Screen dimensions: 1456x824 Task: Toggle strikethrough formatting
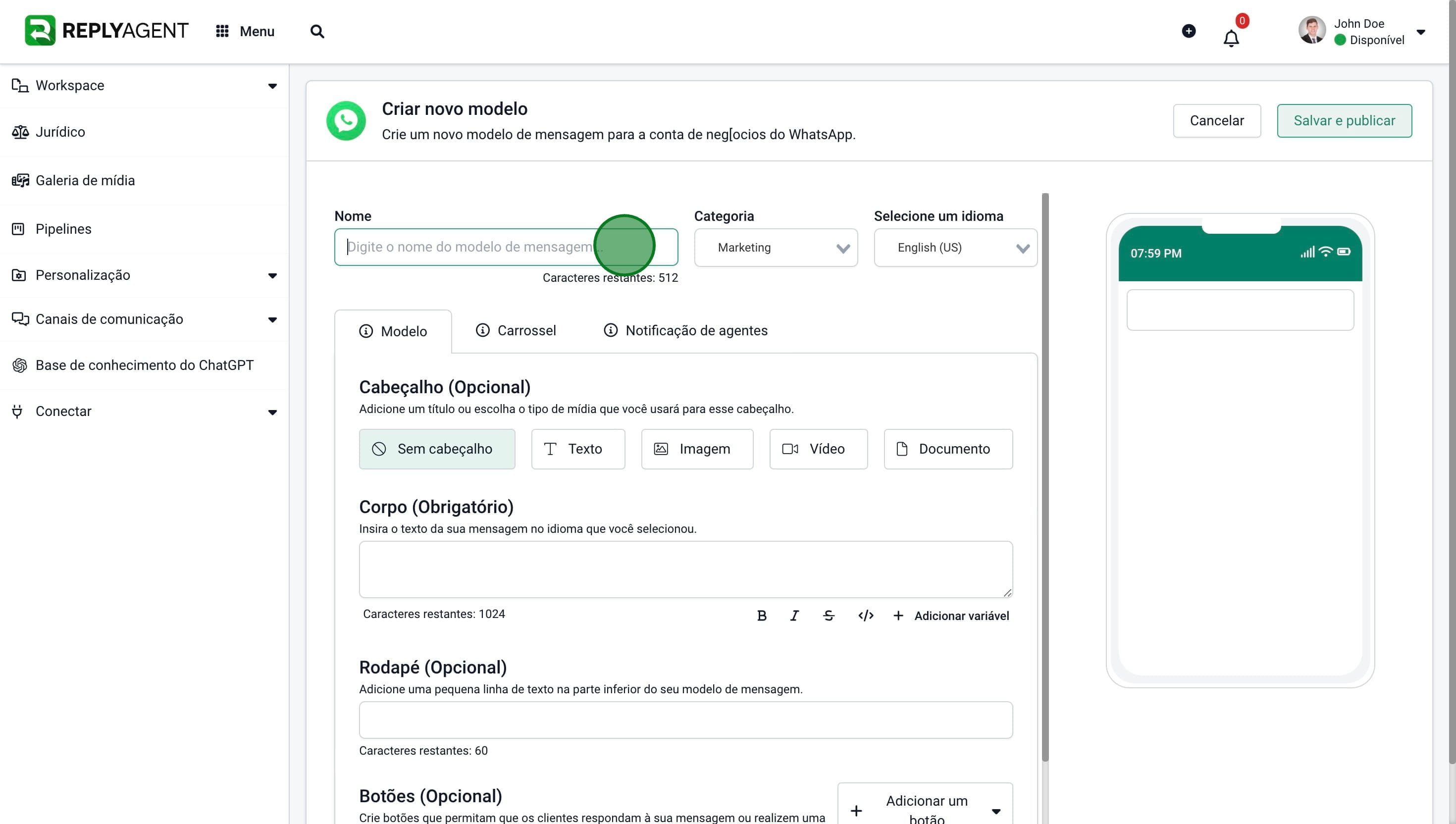[x=829, y=616]
